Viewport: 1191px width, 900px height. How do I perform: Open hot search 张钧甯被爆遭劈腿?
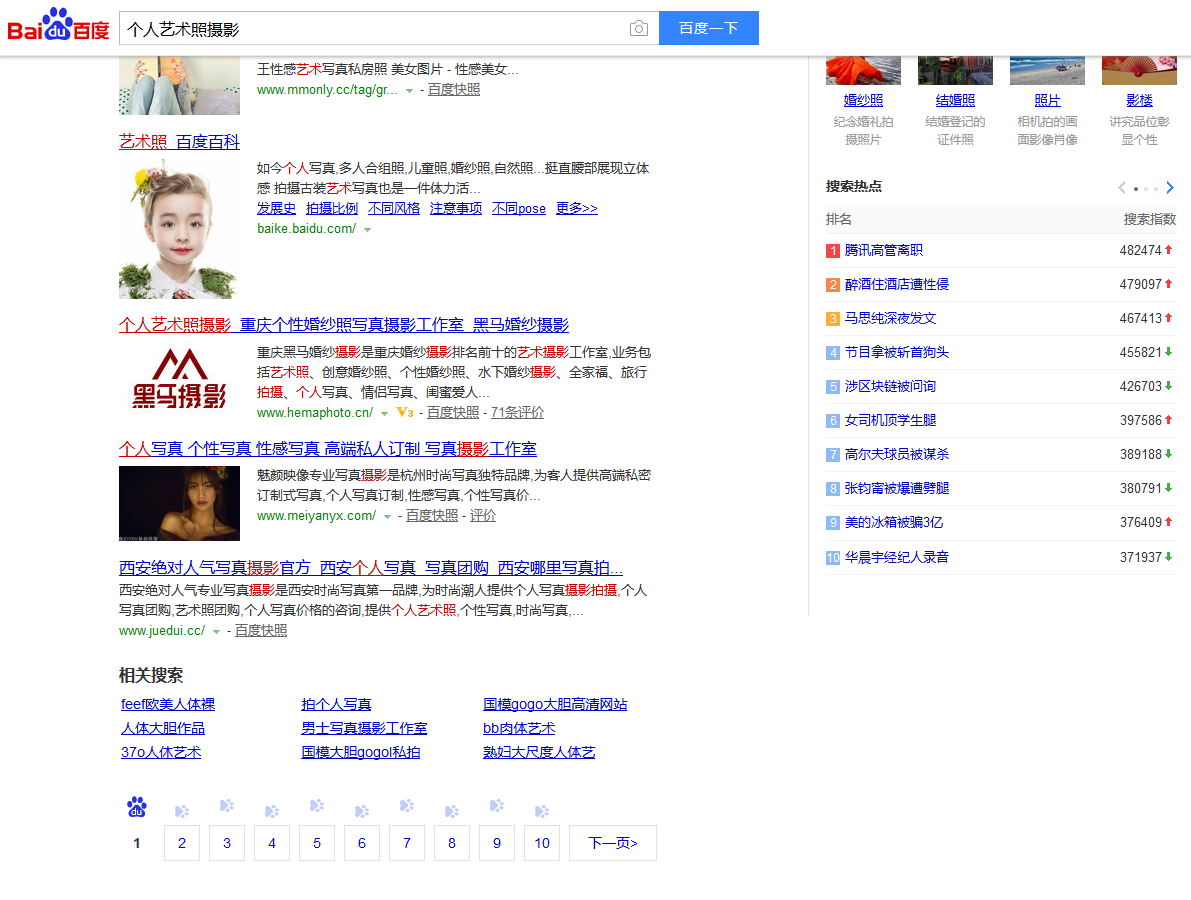point(897,488)
